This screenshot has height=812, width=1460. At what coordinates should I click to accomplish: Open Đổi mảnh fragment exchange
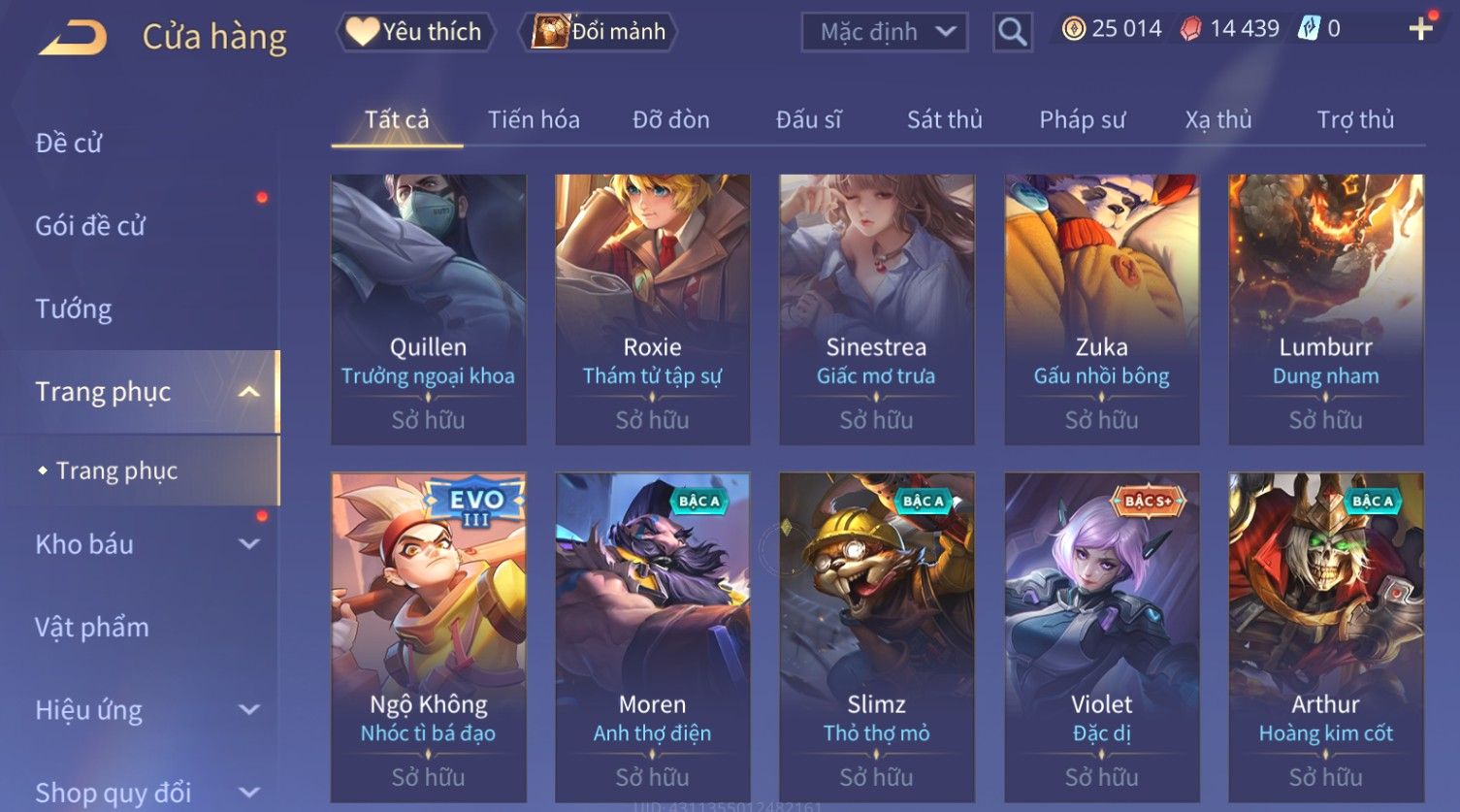(598, 32)
